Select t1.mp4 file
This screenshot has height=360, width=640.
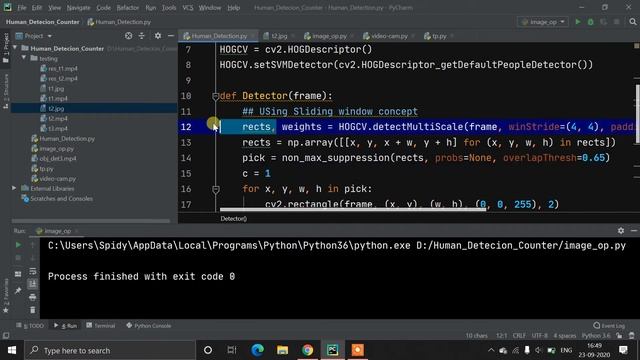tap(53, 98)
